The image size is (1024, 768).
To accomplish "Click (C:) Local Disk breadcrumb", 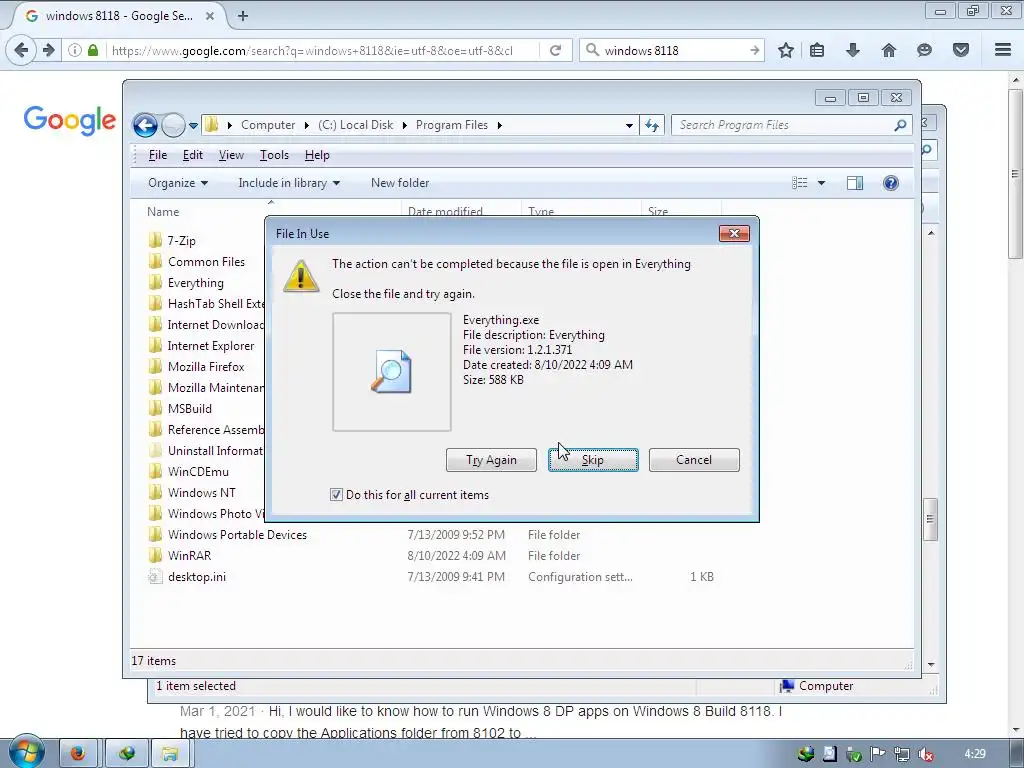I will pos(355,125).
